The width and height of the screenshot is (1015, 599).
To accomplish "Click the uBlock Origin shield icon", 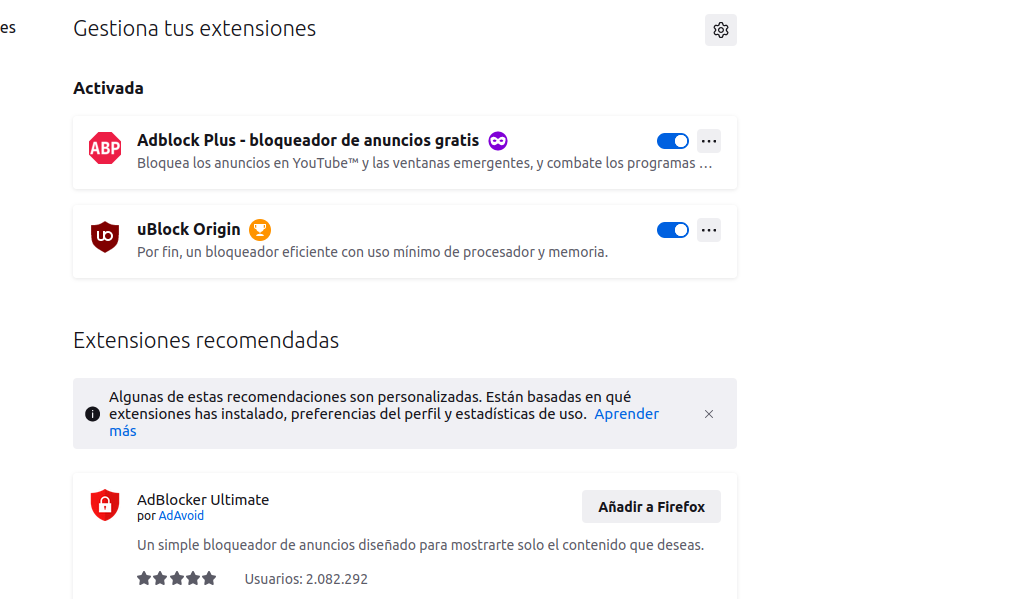I will pos(105,236).
